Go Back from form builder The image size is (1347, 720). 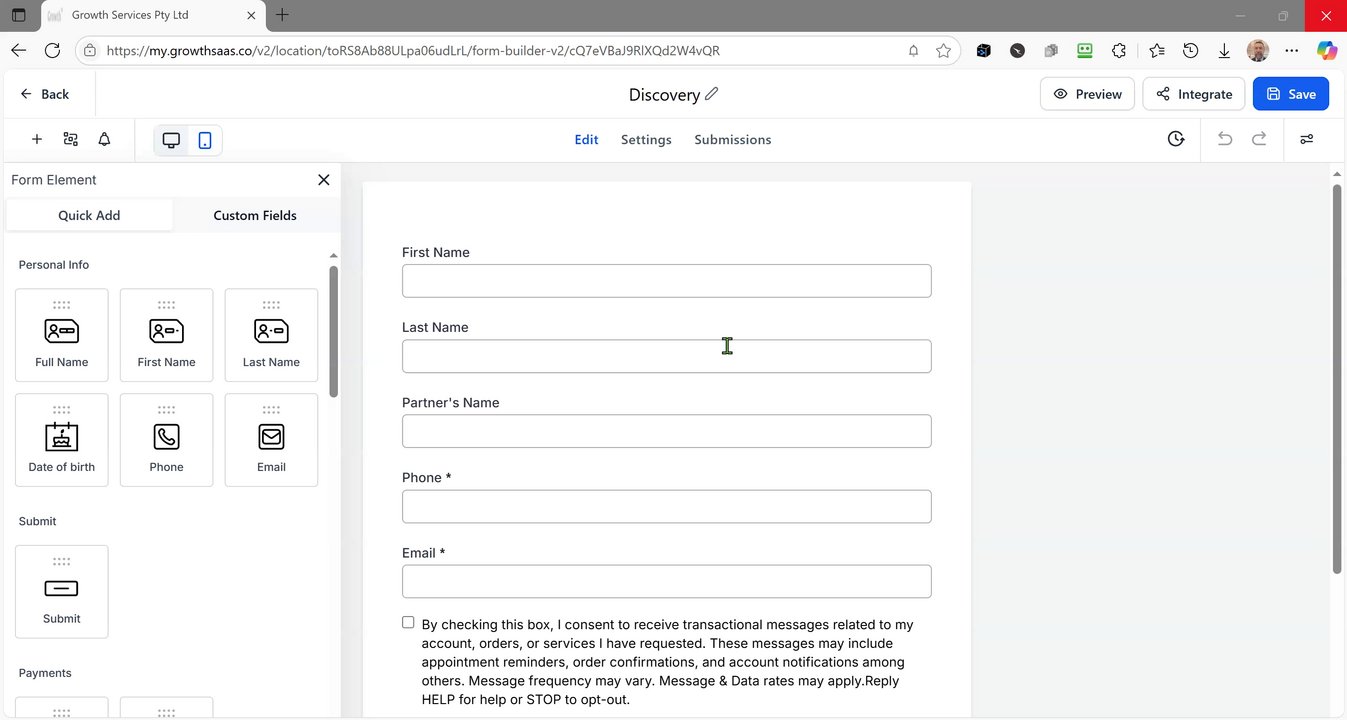45,94
